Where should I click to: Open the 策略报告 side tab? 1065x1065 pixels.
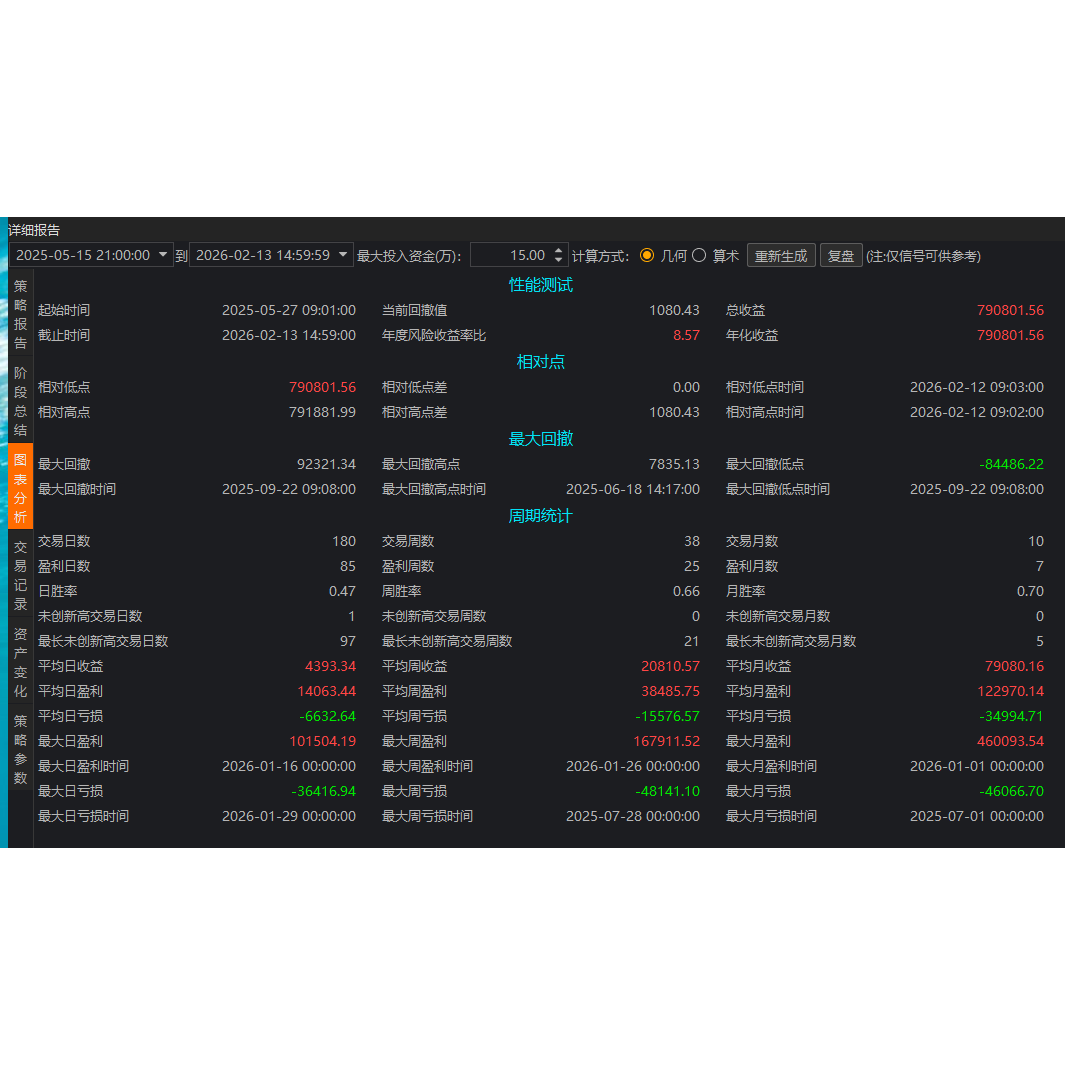point(20,314)
